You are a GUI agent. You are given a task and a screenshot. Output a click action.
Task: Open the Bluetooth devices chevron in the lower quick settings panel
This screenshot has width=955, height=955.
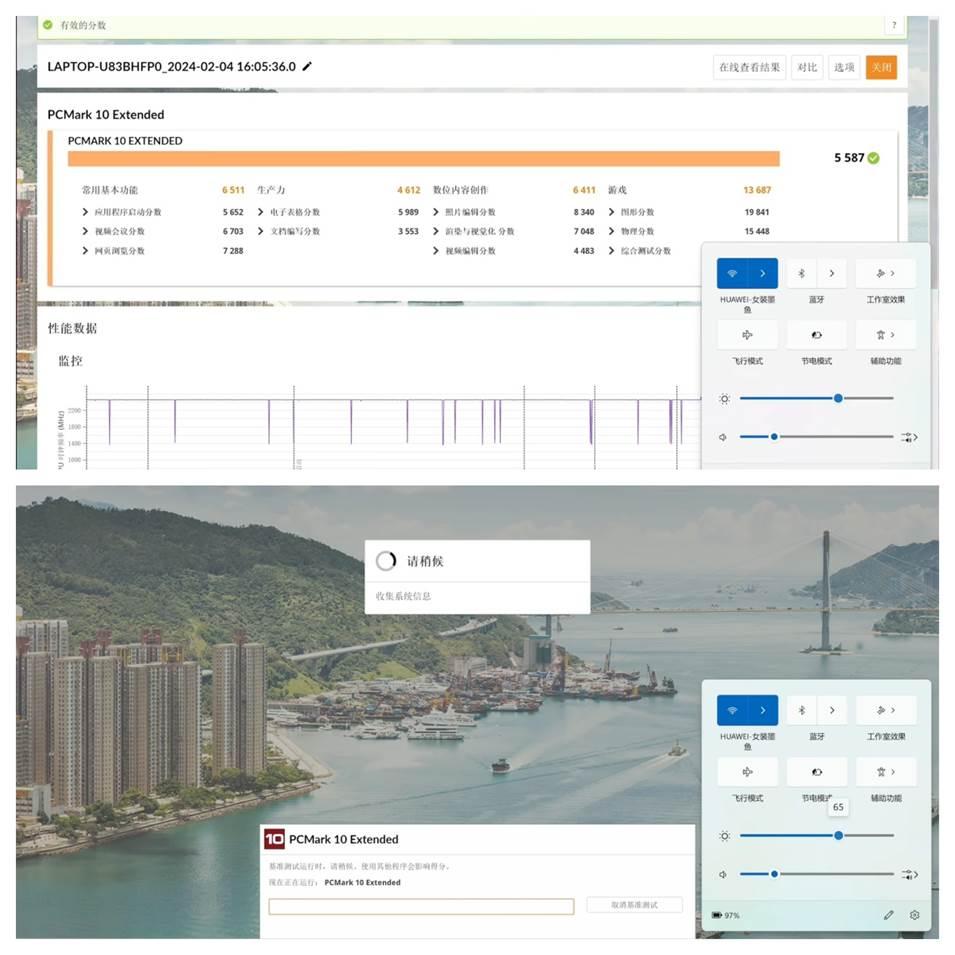[832, 710]
